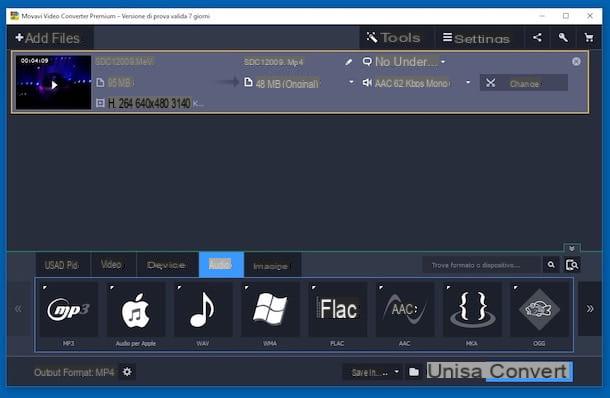Click the output file size icon
The image size is (610, 398).
(248, 82)
